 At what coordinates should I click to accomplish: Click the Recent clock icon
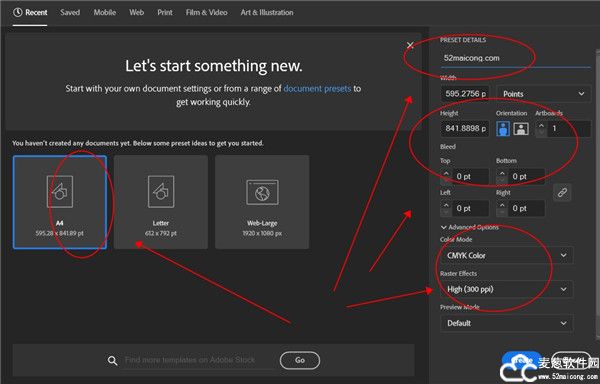click(18, 13)
